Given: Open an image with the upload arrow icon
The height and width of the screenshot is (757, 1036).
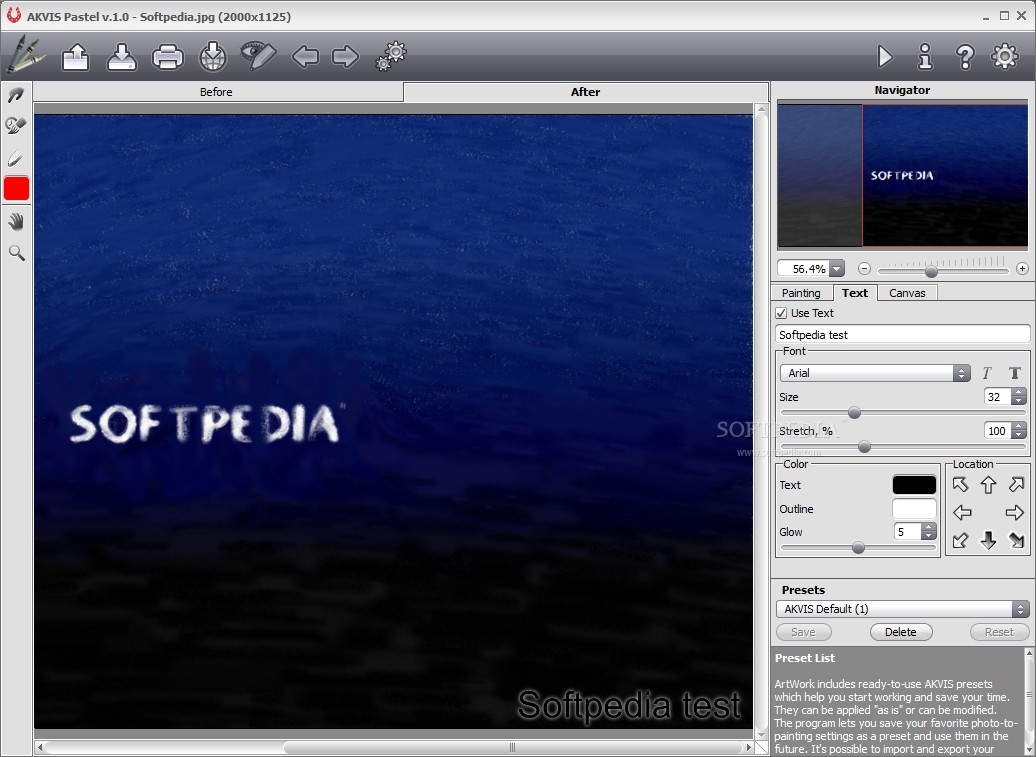Looking at the screenshot, I should [x=75, y=57].
